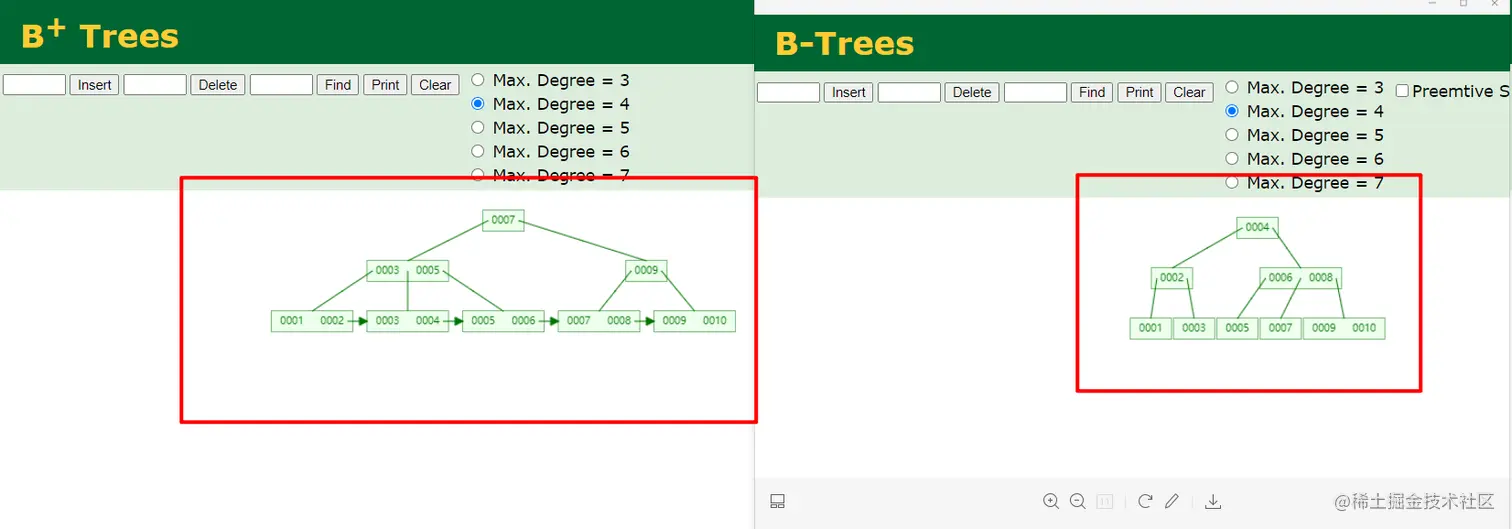Image resolution: width=1512 pixels, height=529 pixels.
Task: Click Delete button in B+ Trees
Action: [218, 85]
